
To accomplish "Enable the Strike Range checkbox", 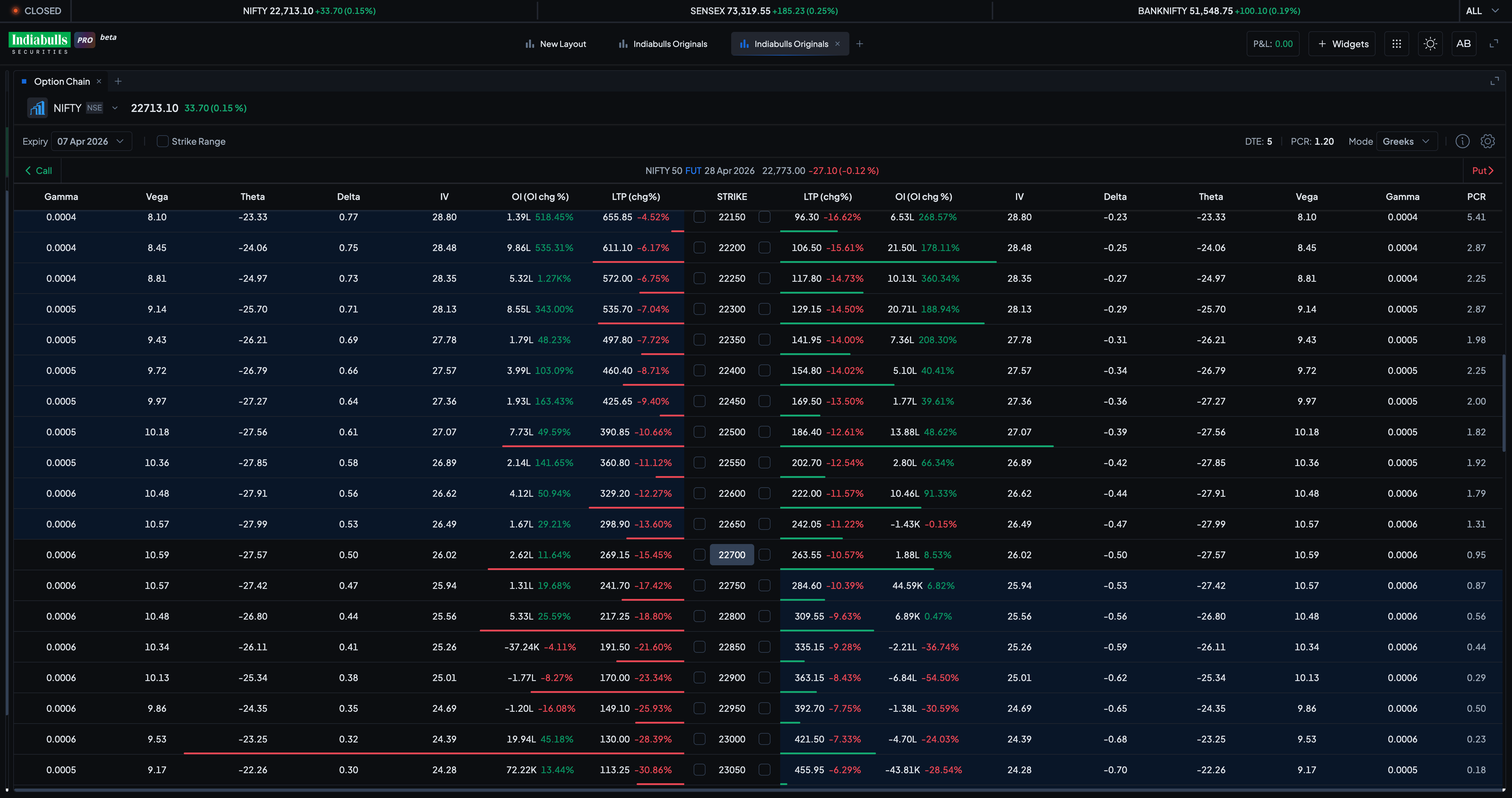I will tap(162, 141).
